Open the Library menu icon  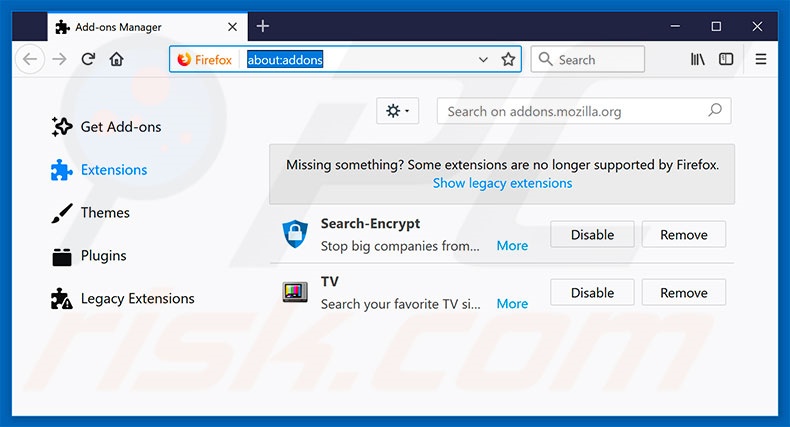tap(697, 59)
